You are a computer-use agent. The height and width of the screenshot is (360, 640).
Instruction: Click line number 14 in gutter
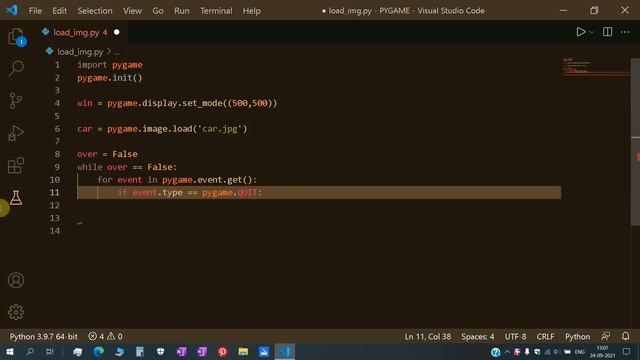(x=55, y=231)
